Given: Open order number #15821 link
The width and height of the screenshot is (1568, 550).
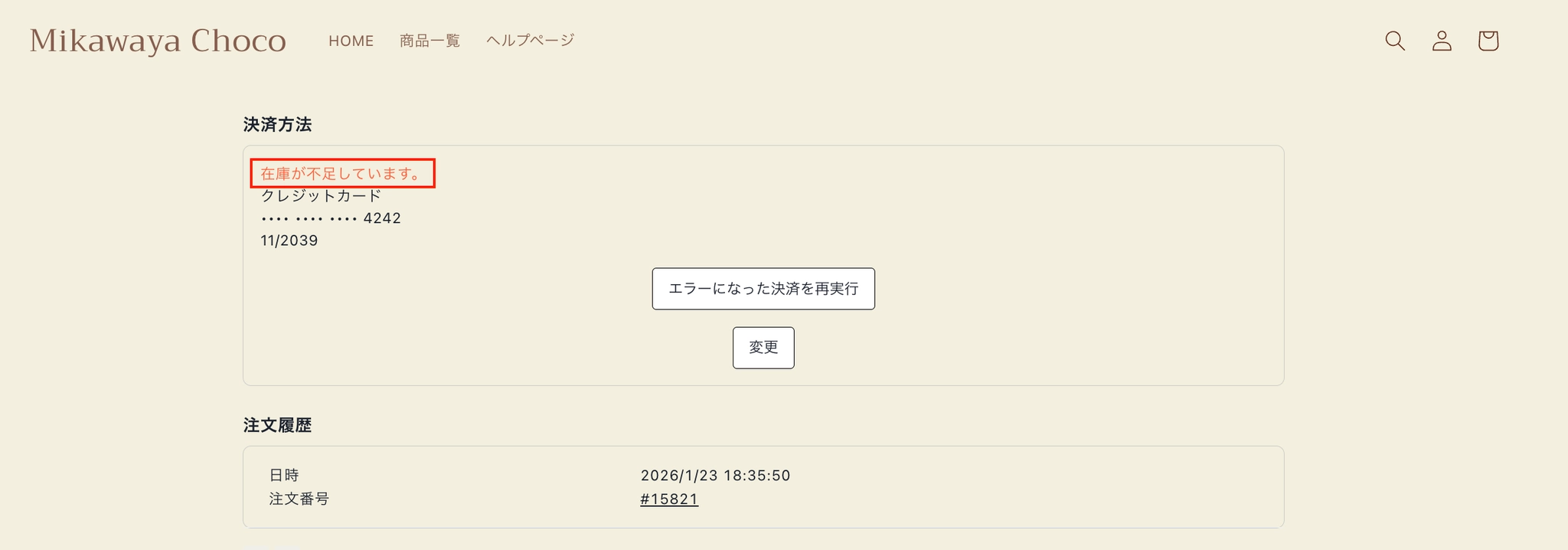Looking at the screenshot, I should point(668,499).
